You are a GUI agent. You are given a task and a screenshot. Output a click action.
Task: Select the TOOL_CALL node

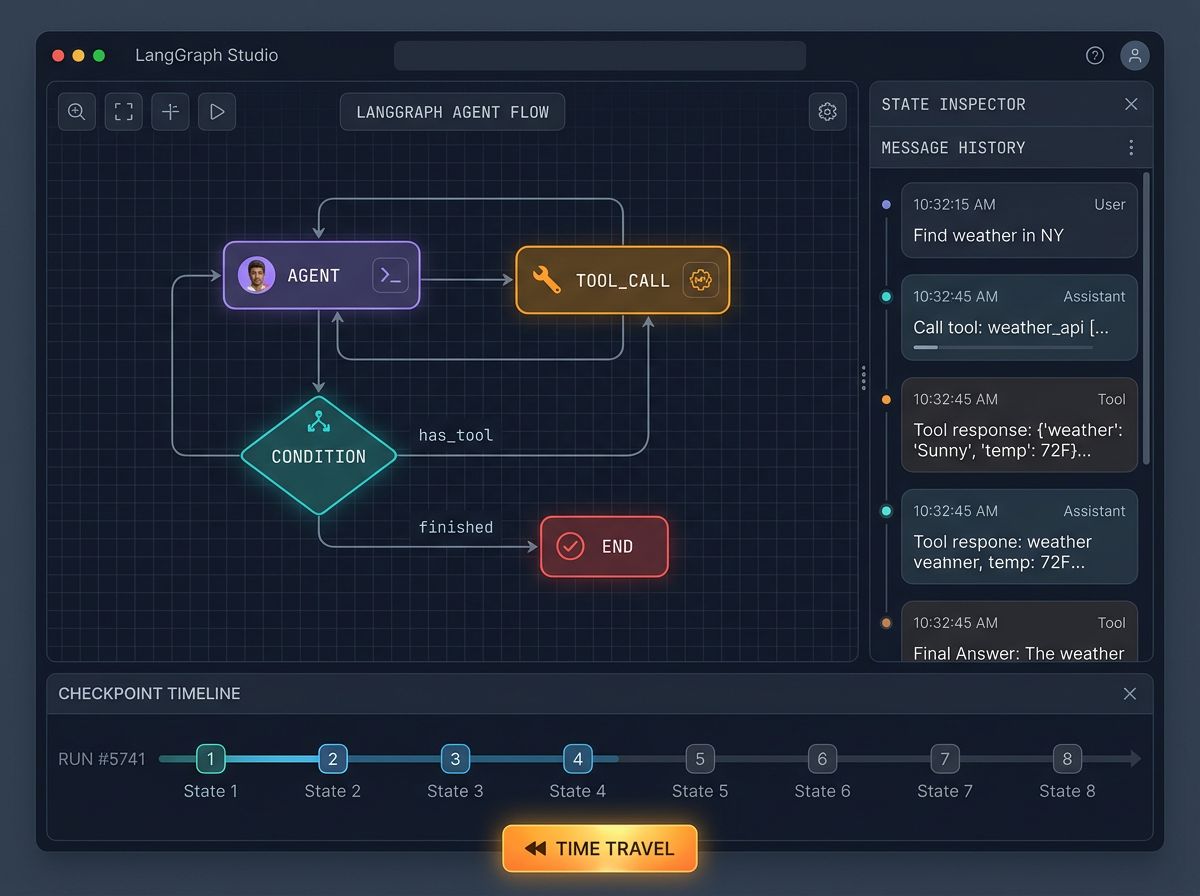pos(623,280)
